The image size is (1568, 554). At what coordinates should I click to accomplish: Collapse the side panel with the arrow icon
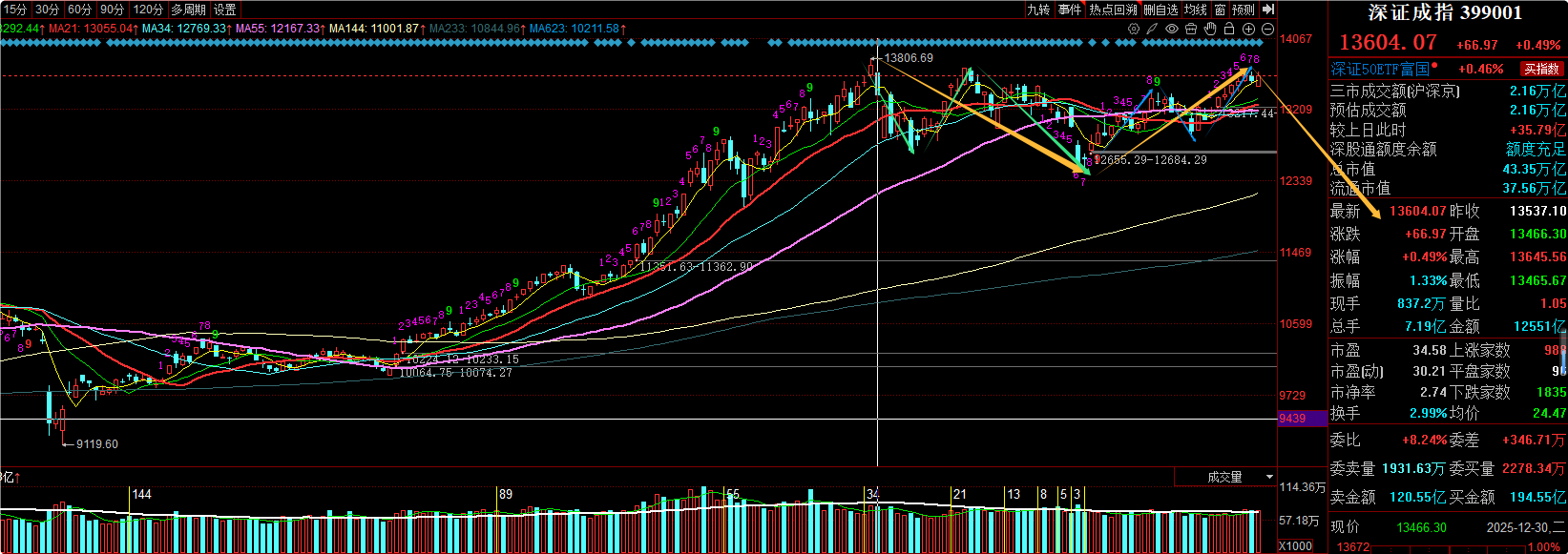pos(1267,9)
